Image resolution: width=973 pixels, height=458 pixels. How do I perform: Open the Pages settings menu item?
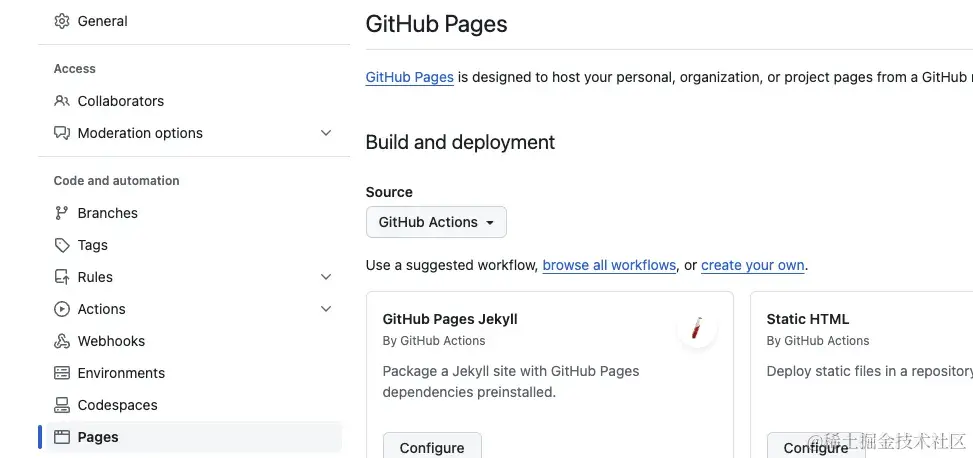[x=98, y=437]
